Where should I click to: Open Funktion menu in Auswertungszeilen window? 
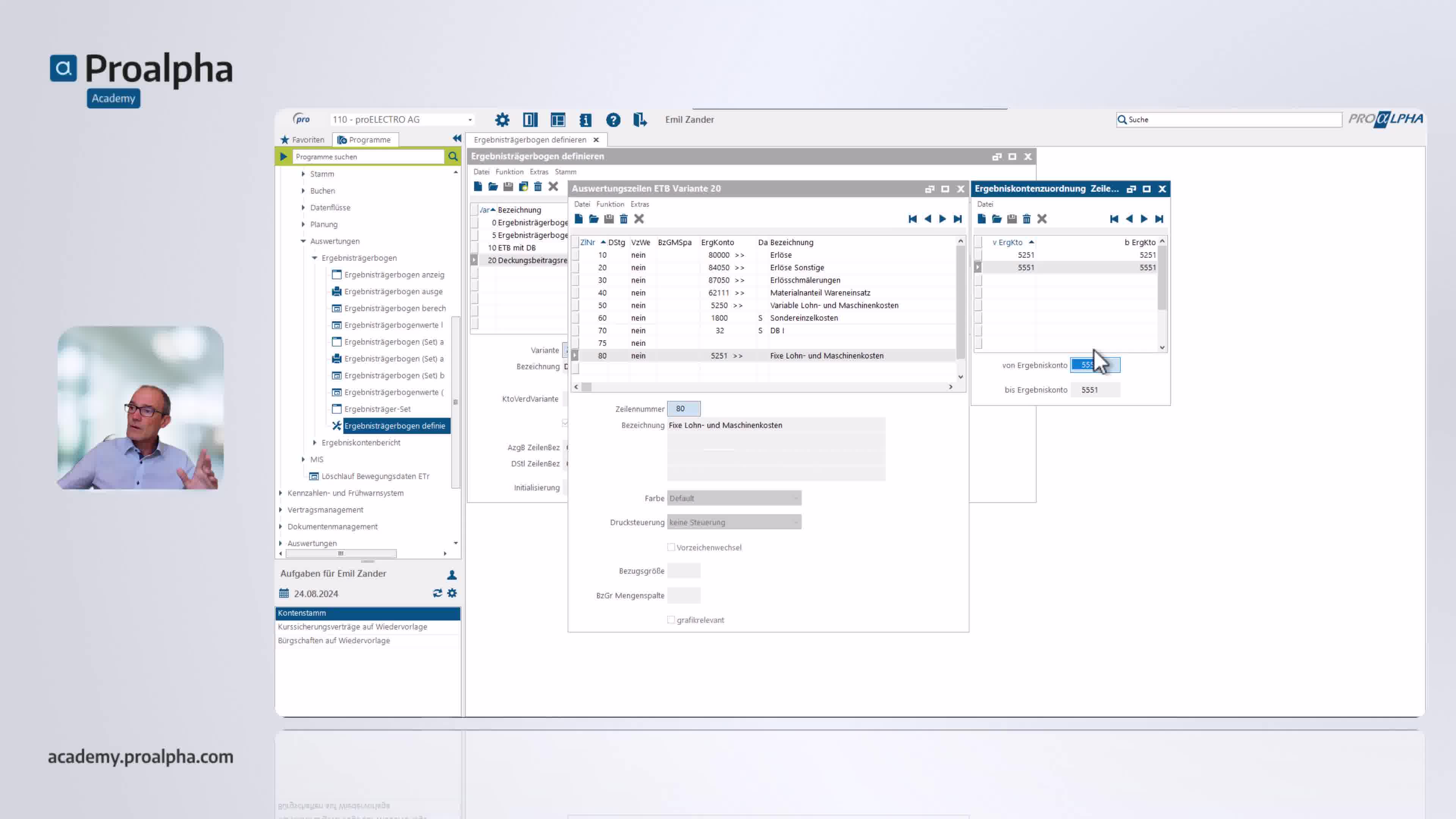pyautogui.click(x=610, y=204)
